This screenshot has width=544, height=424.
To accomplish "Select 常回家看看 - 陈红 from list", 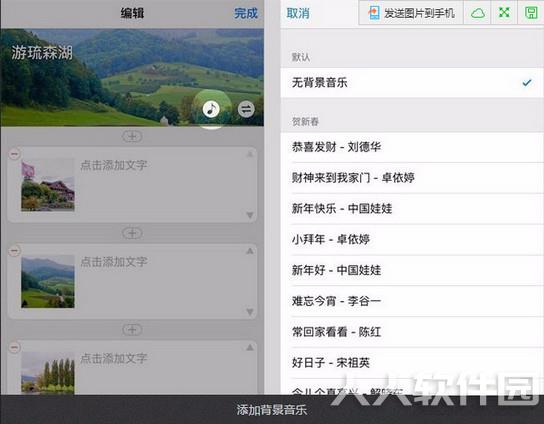I will (412, 332).
